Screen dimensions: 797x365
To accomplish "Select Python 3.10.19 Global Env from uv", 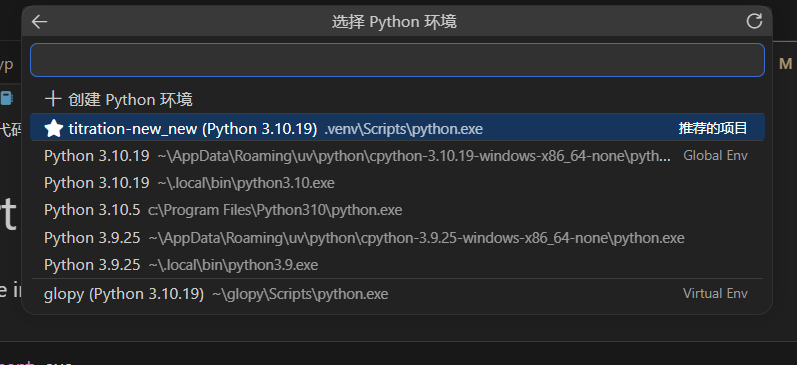I will [x=397, y=156].
